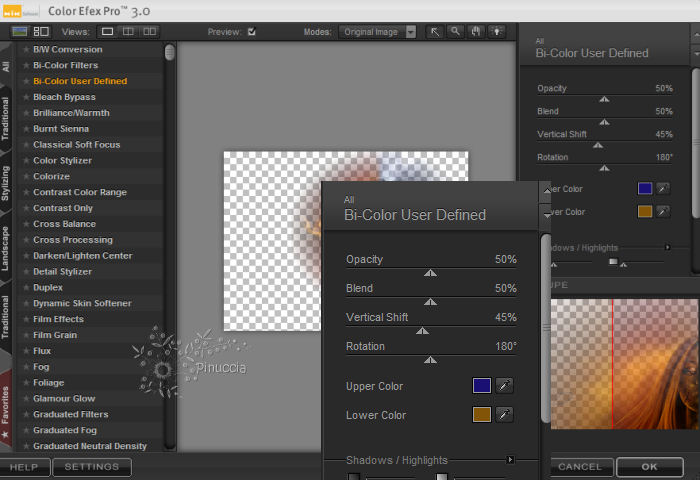Open the Modes dropdown showing Original Image
Viewport: 700px width, 480px height.
tap(378, 32)
